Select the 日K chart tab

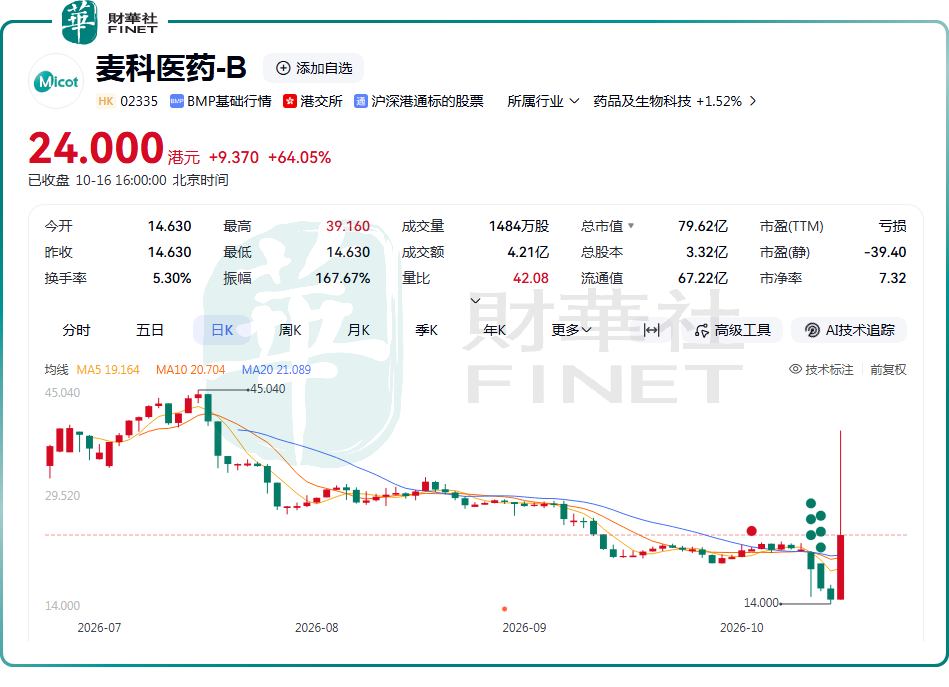222,330
